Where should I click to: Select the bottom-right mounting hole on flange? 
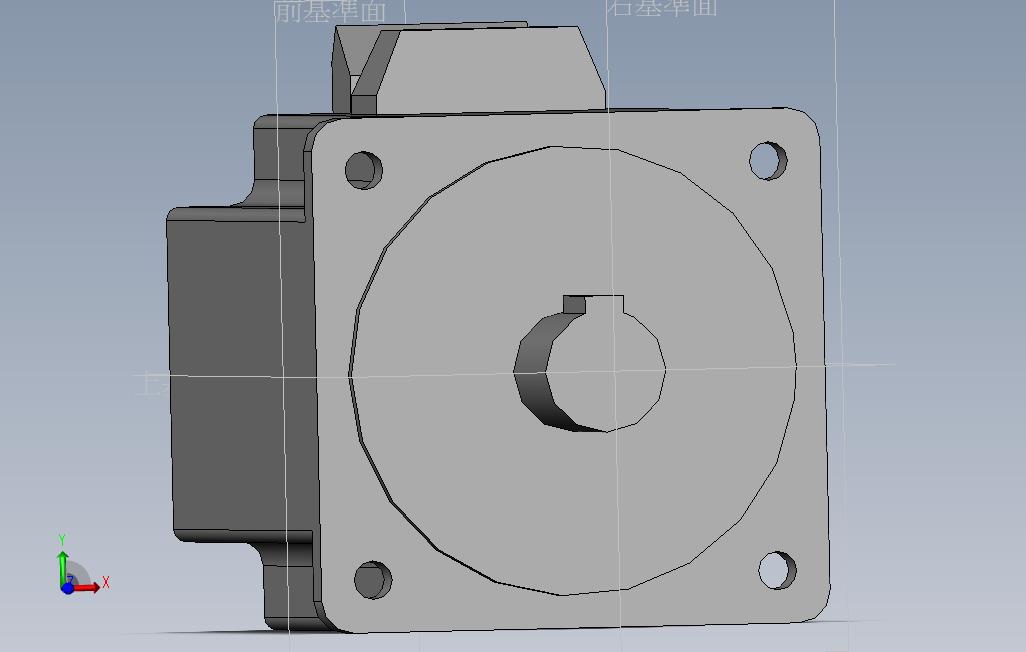777,570
